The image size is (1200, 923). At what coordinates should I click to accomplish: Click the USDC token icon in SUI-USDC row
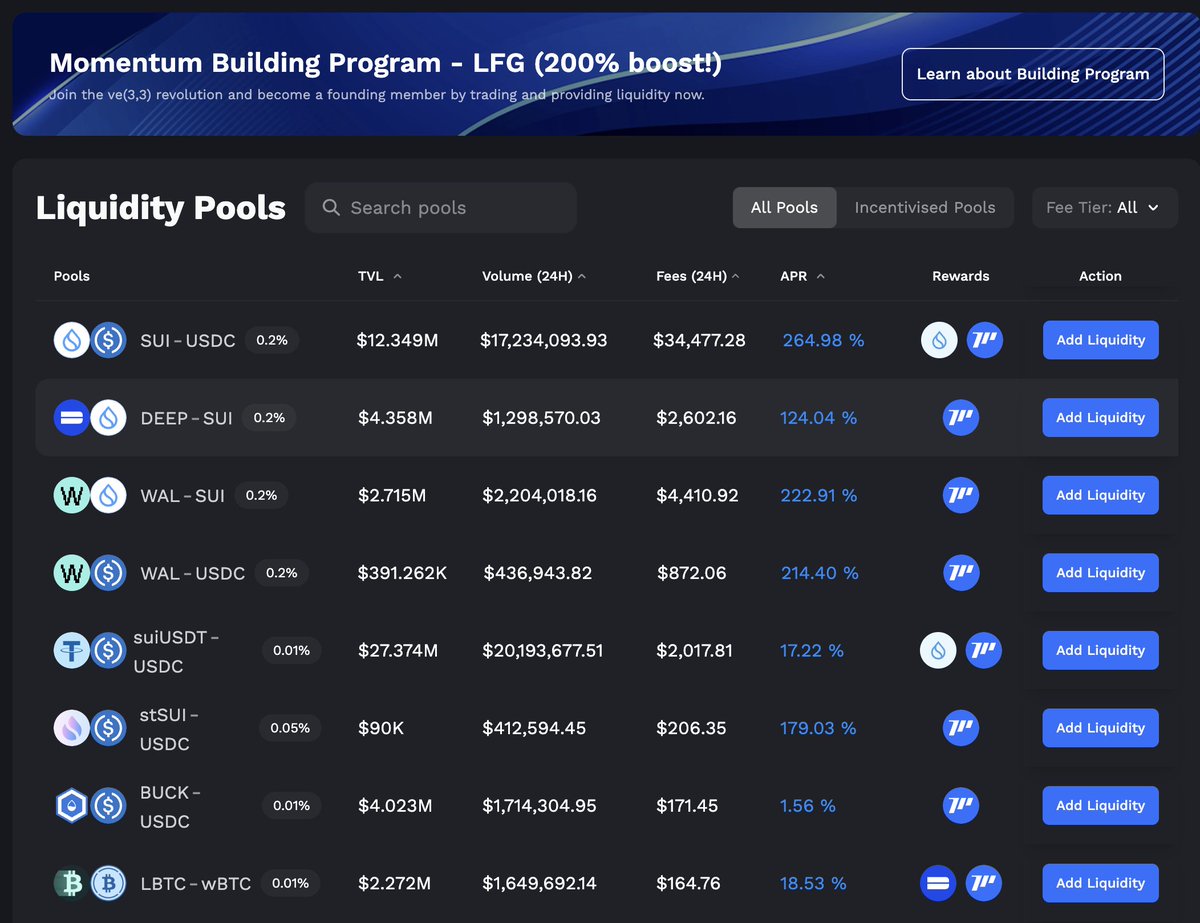(x=109, y=340)
